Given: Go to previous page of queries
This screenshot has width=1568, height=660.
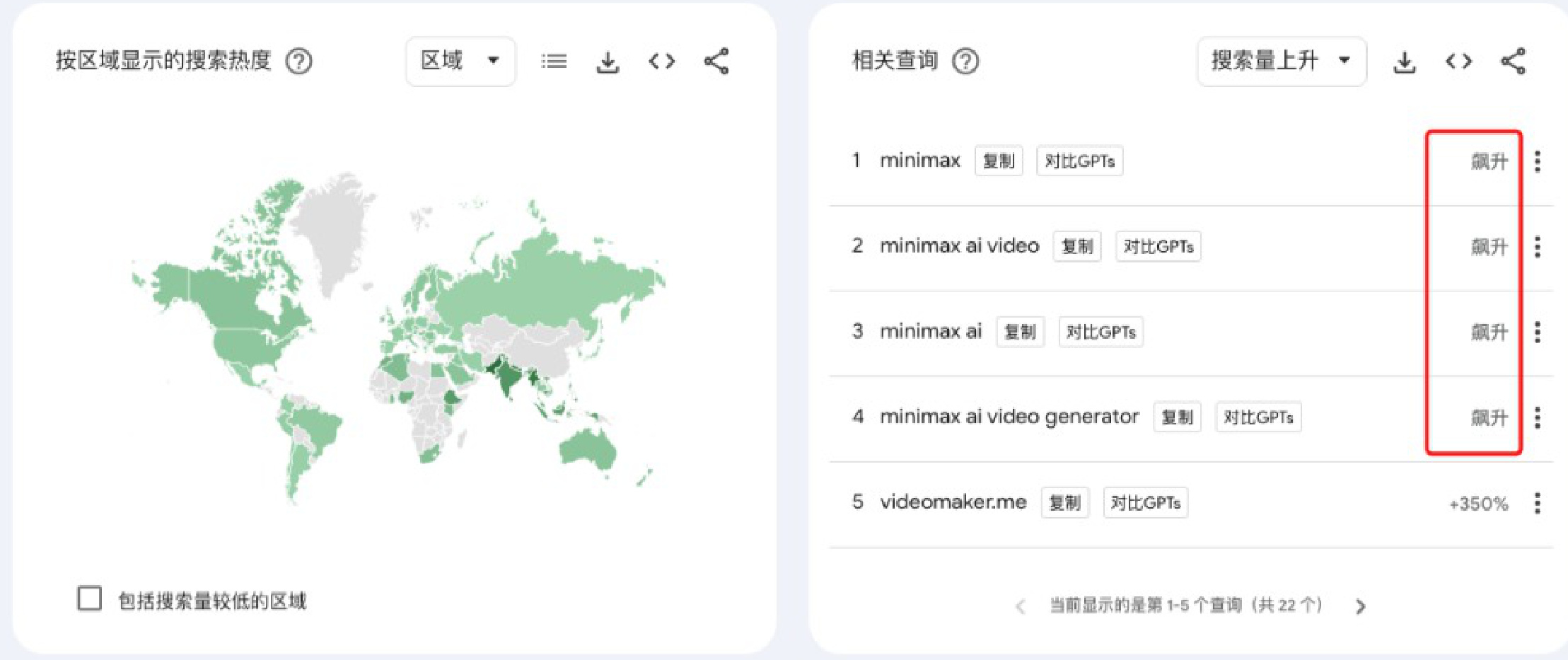Looking at the screenshot, I should pos(1020,606).
